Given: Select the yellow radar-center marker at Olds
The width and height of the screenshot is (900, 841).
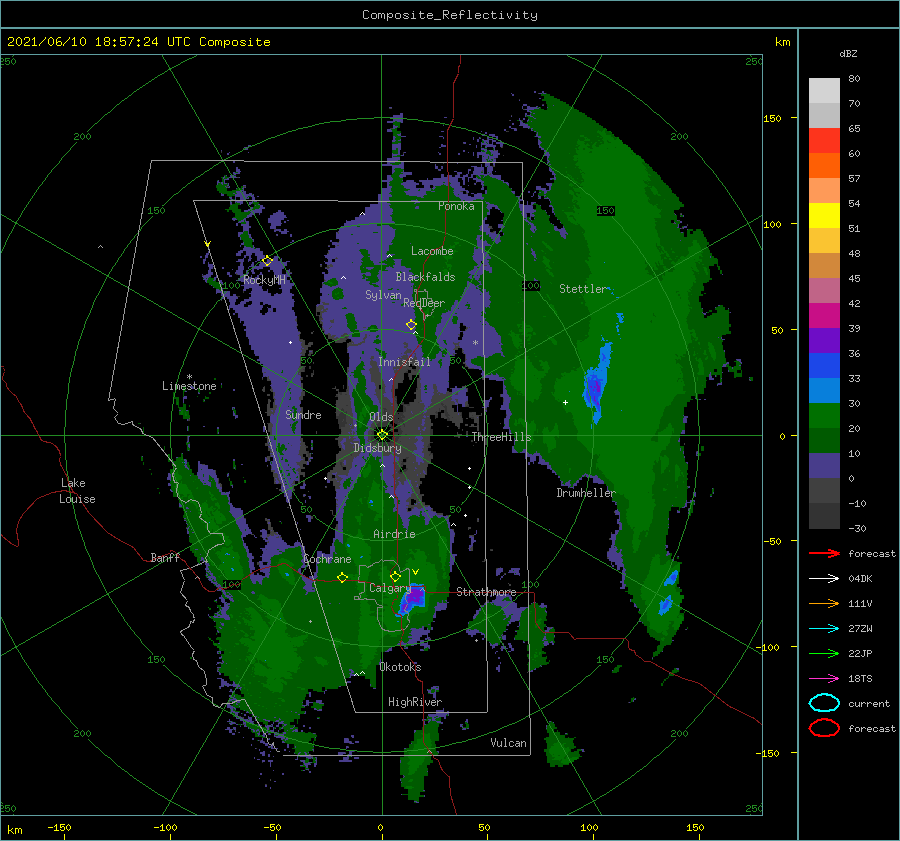Looking at the screenshot, I should 382,435.
